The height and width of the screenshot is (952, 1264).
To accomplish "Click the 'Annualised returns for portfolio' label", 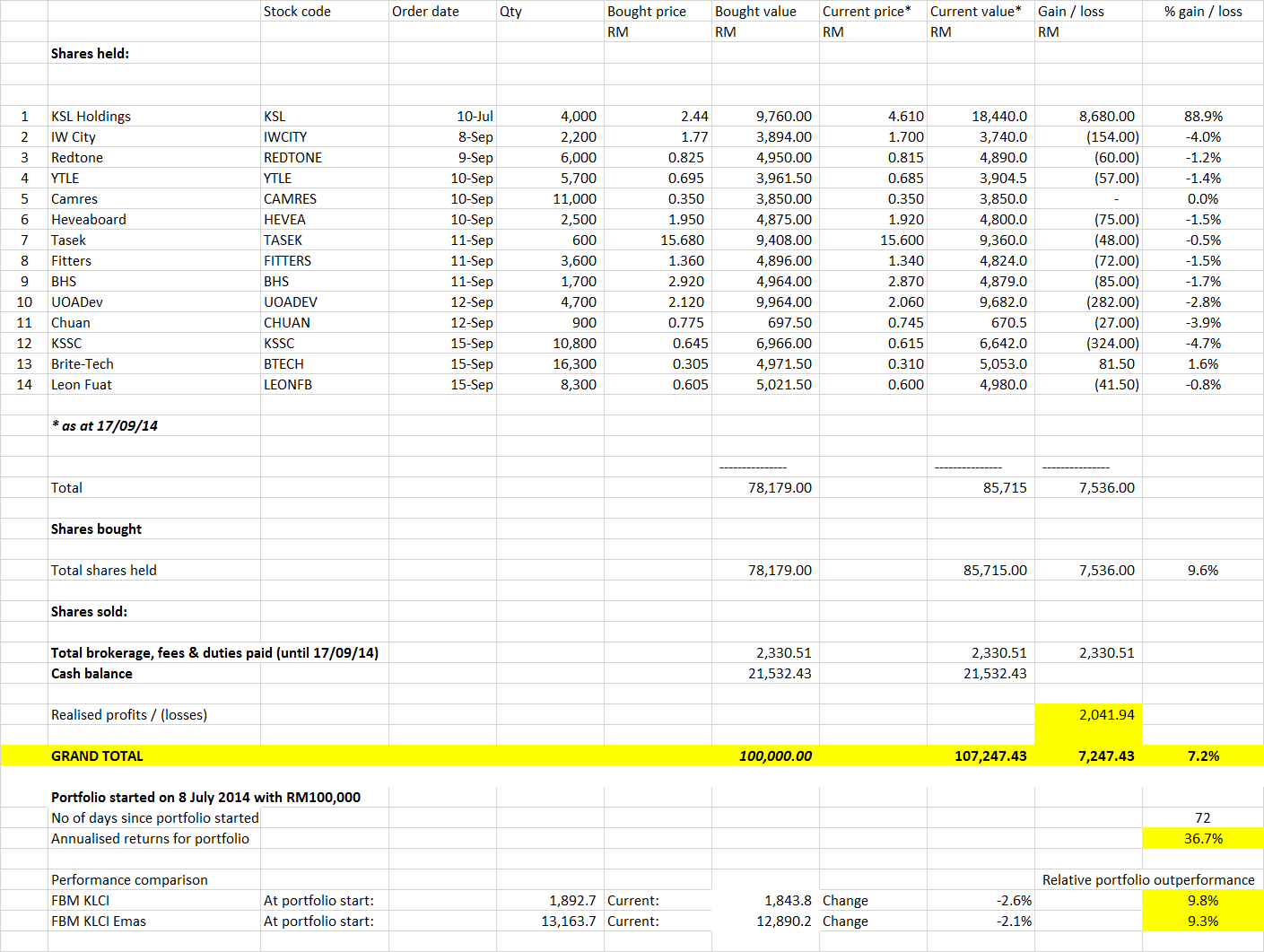I will pos(150,839).
